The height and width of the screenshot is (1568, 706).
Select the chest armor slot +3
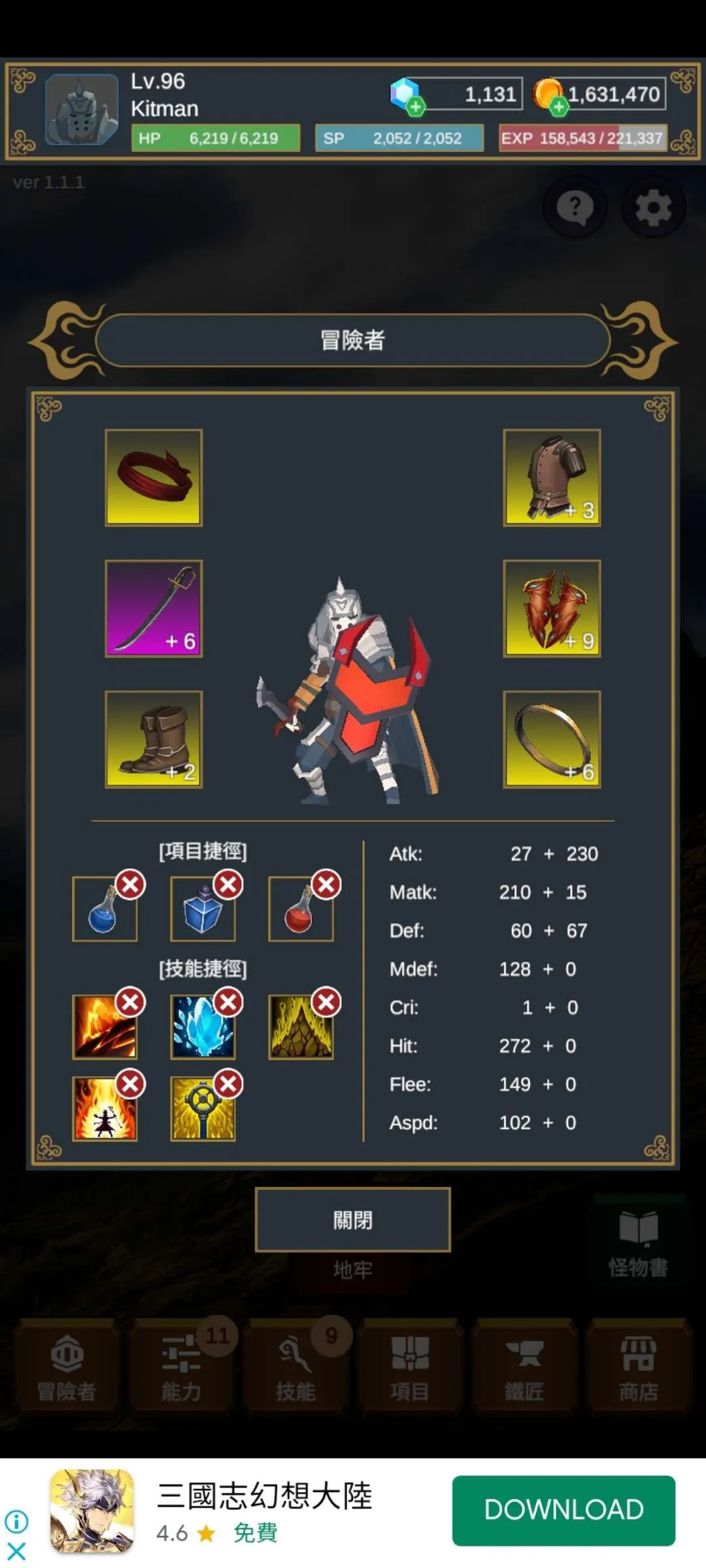pyautogui.click(x=552, y=478)
